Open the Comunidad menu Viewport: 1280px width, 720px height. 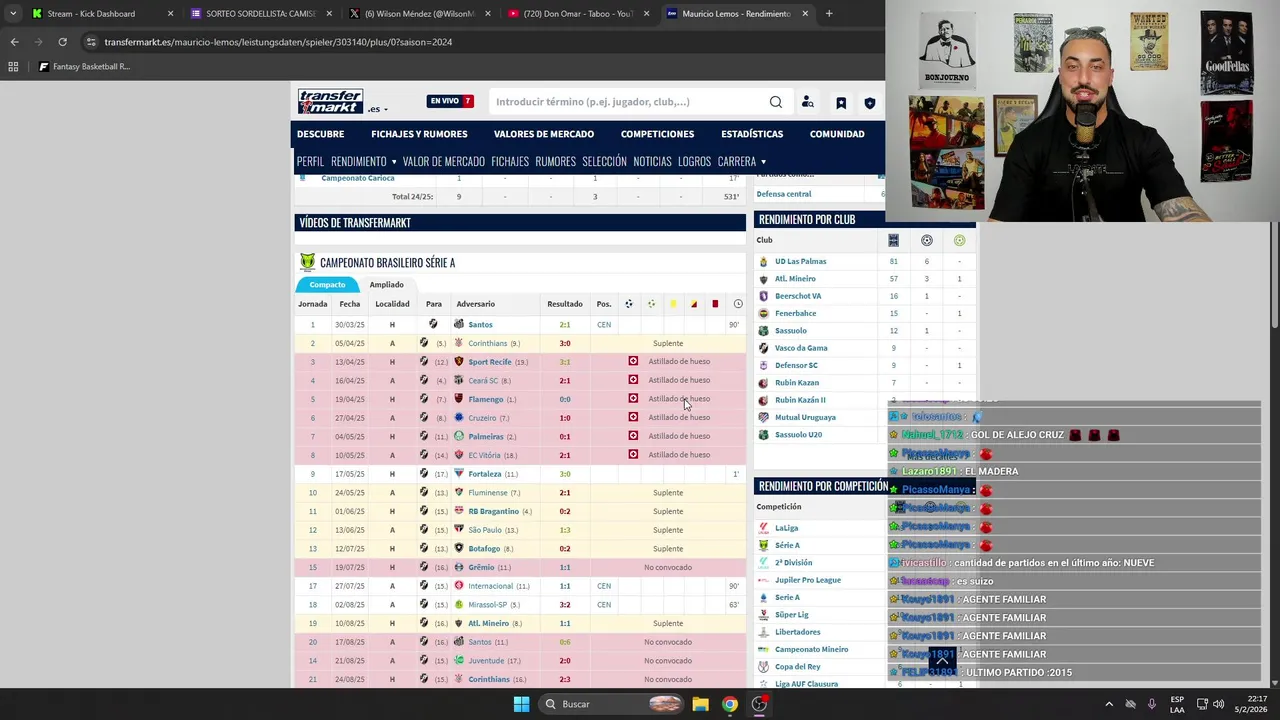point(837,134)
